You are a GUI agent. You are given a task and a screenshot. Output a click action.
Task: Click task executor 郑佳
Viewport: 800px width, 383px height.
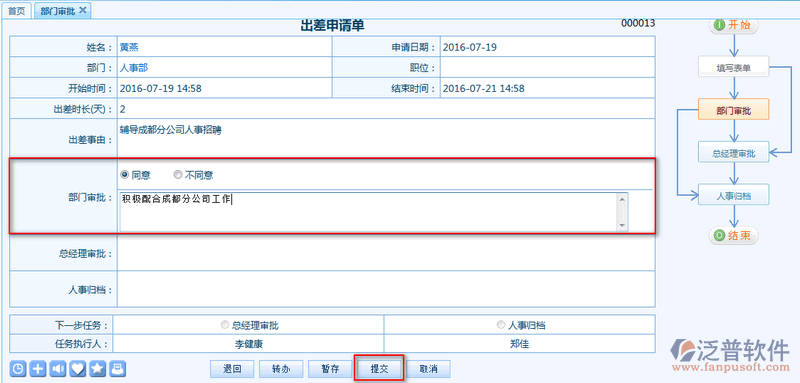point(519,344)
